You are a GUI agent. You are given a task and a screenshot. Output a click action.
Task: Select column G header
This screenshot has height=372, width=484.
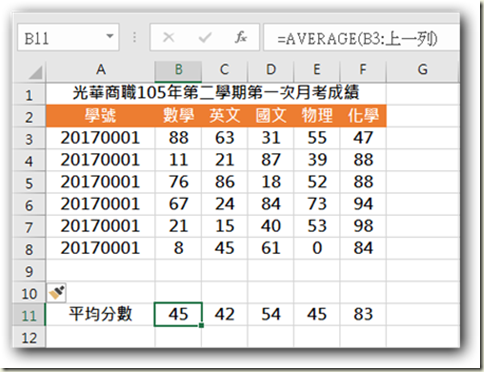point(423,71)
